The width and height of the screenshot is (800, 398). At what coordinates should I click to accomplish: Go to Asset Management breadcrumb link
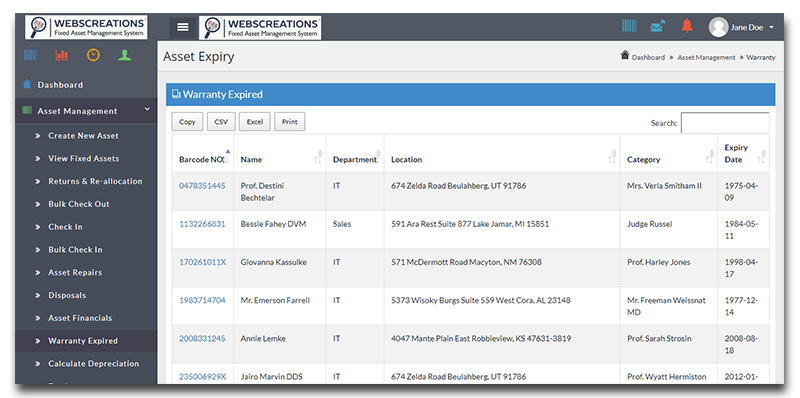tap(707, 58)
